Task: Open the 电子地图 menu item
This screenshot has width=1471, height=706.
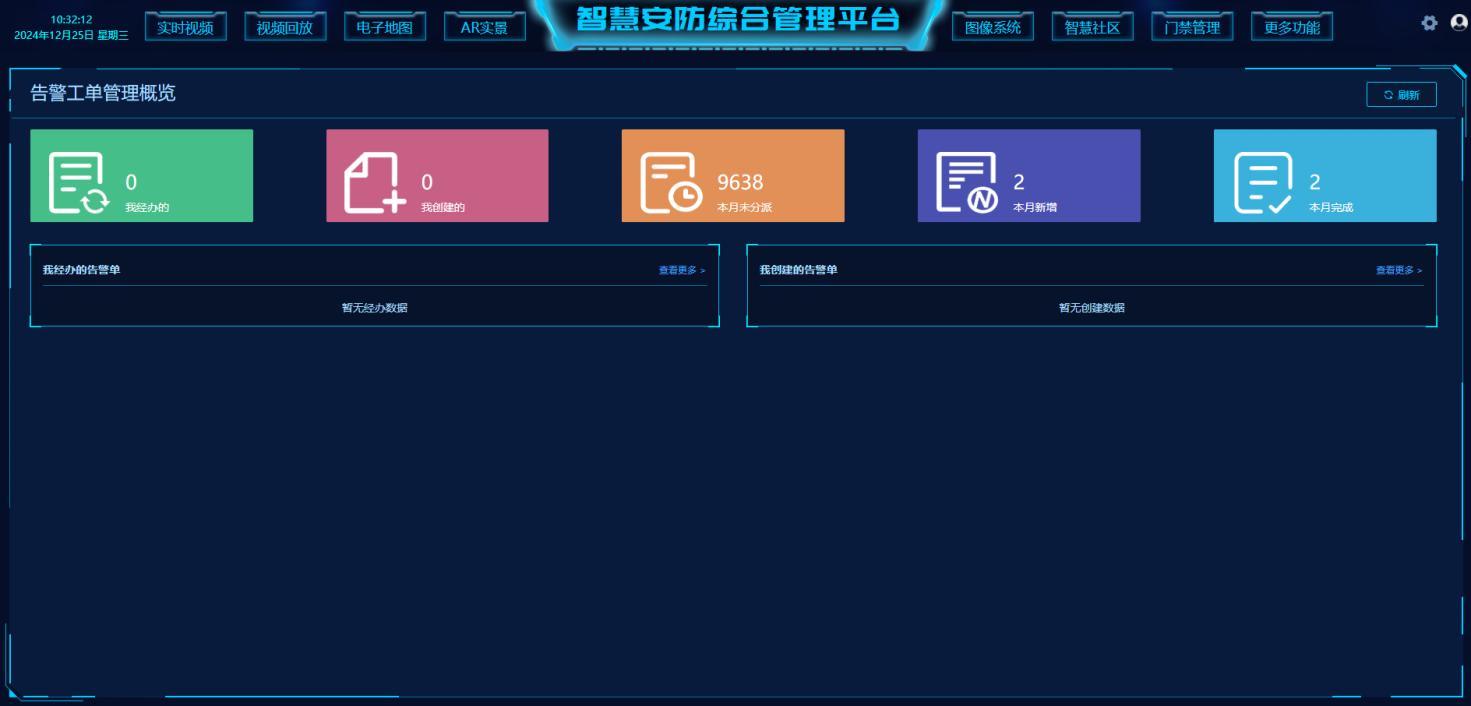Action: point(385,27)
